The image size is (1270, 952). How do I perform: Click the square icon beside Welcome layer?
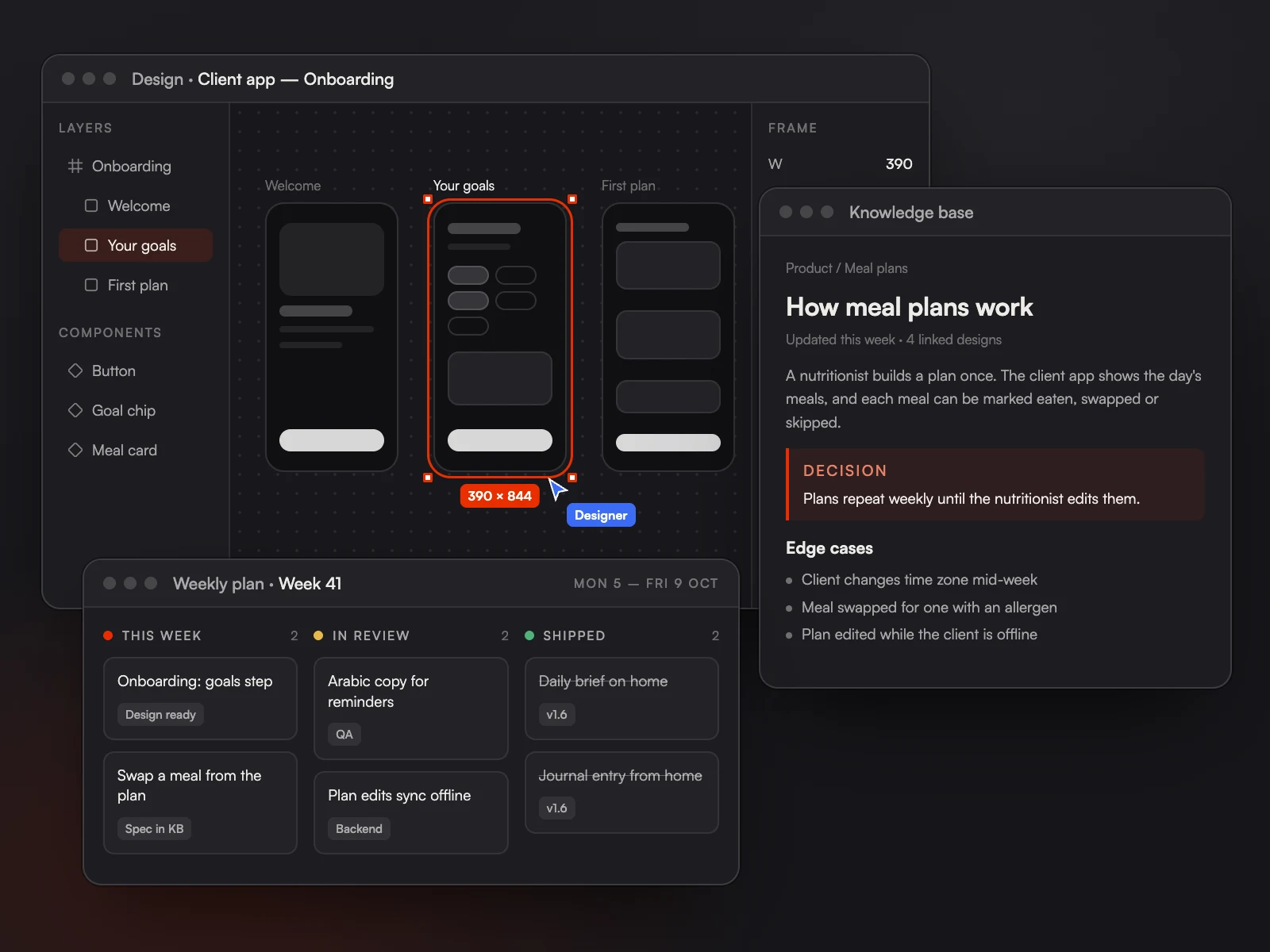click(91, 205)
